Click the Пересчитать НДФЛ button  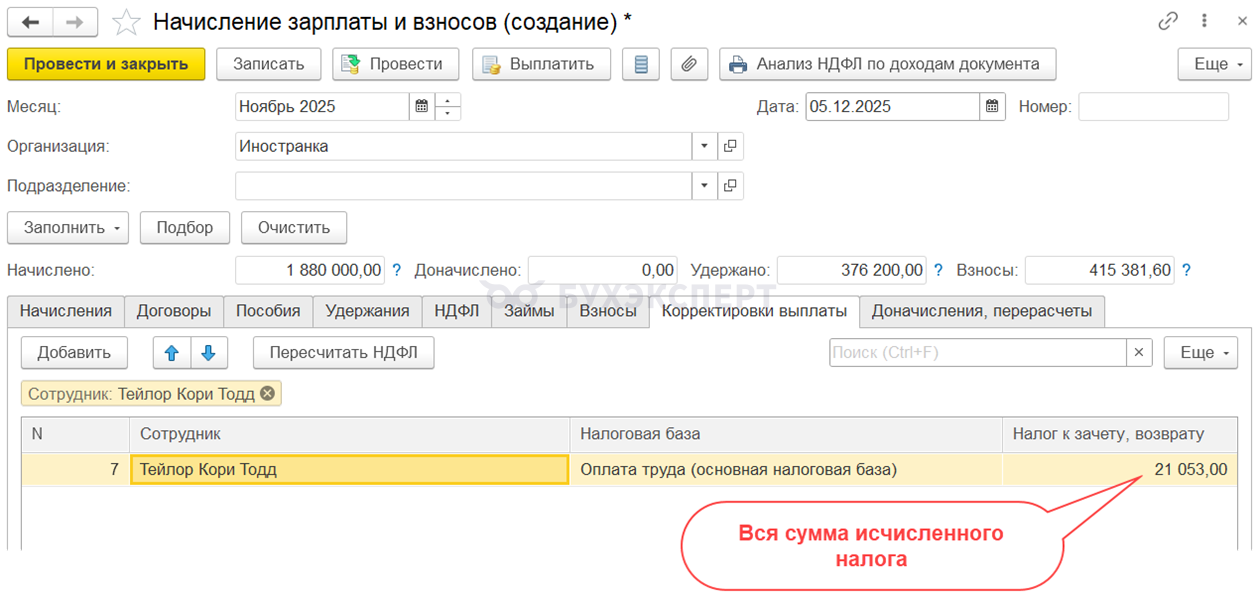click(343, 352)
